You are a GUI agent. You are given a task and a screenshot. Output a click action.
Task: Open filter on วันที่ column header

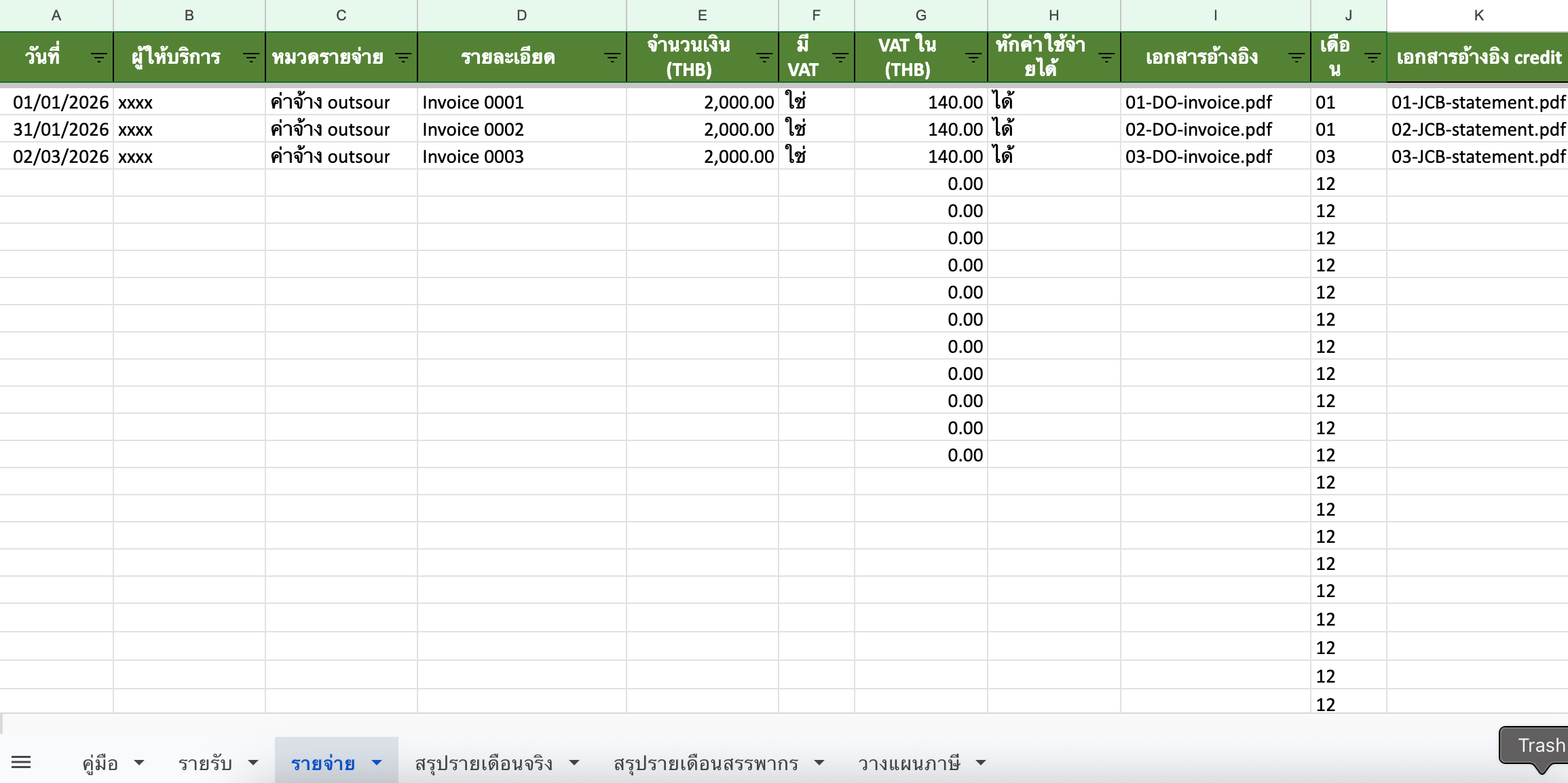pyautogui.click(x=99, y=58)
